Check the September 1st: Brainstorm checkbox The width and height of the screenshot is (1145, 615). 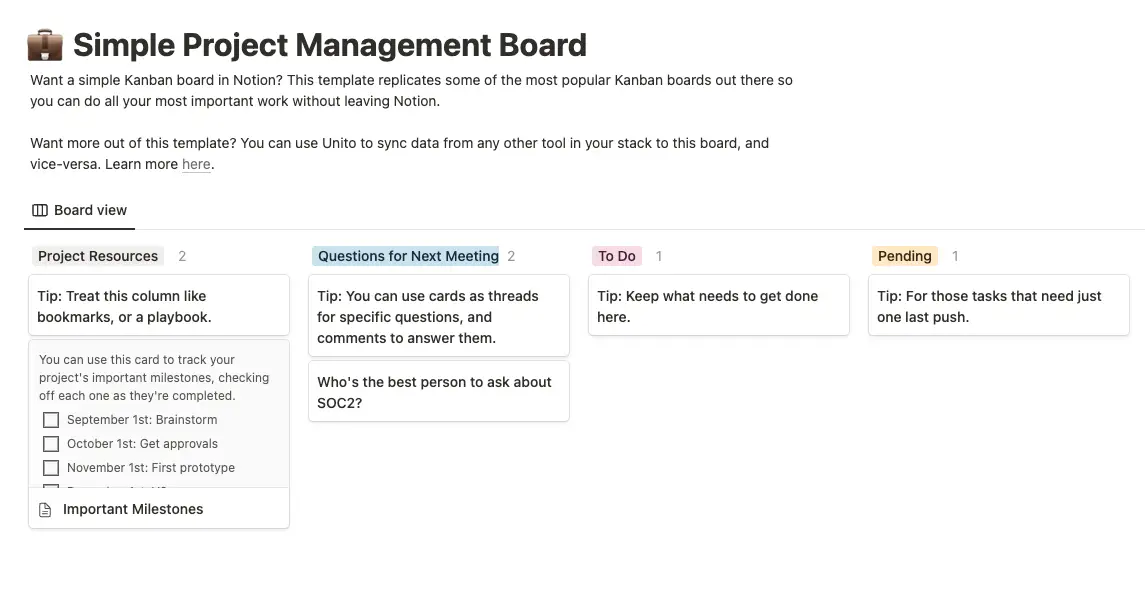[x=51, y=420]
